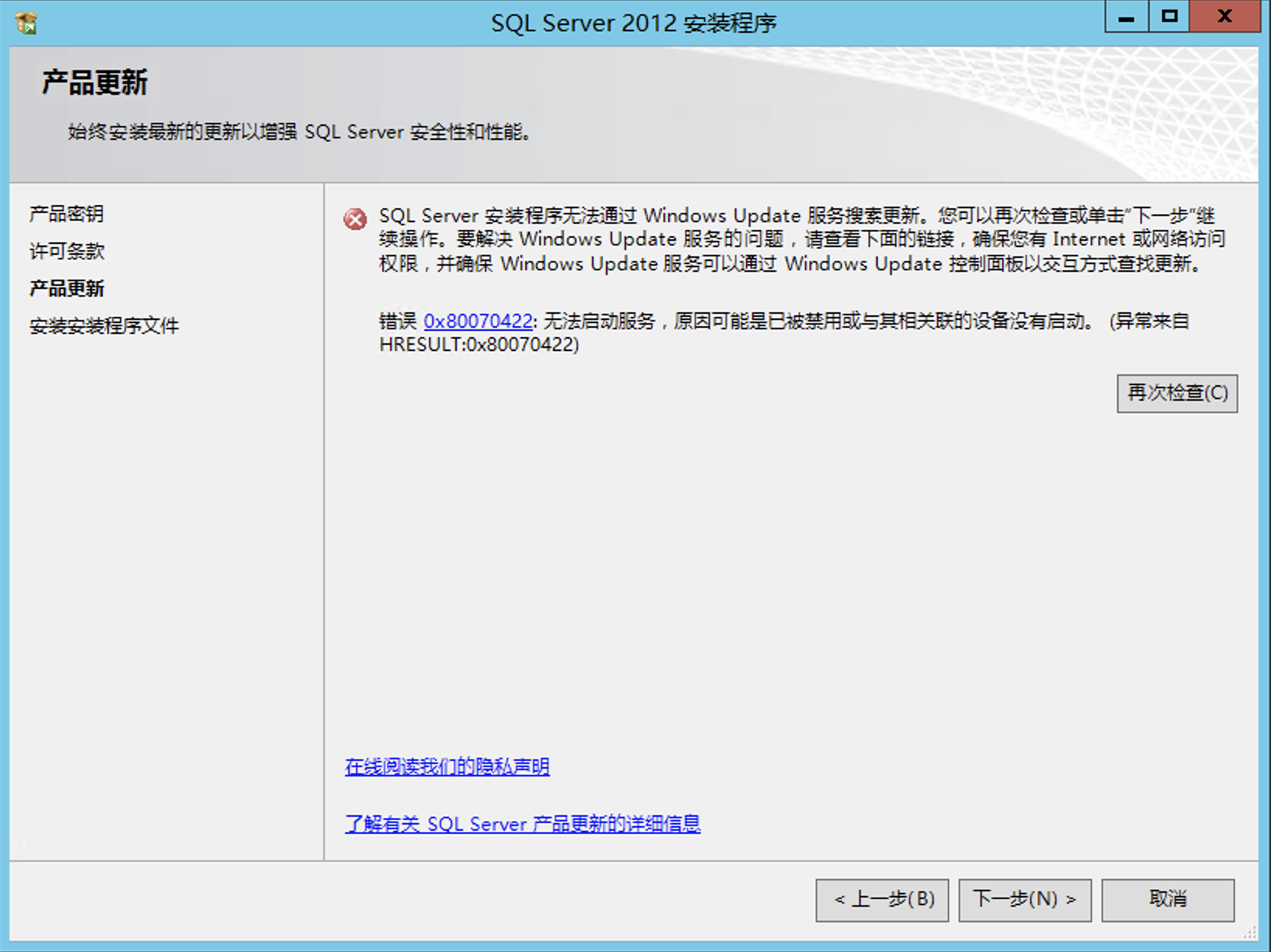The image size is (1271, 952).
Task: Click the red error icon beside the message
Action: [x=356, y=220]
